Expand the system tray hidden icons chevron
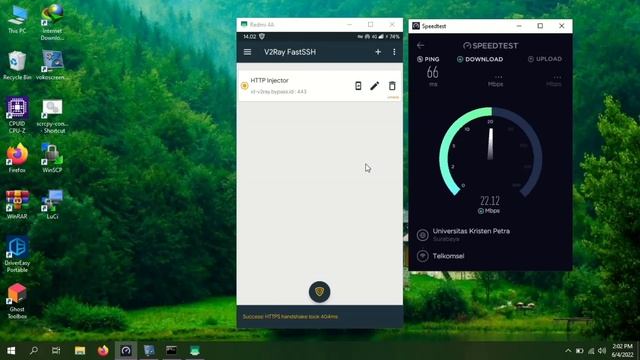 [x=568, y=351]
